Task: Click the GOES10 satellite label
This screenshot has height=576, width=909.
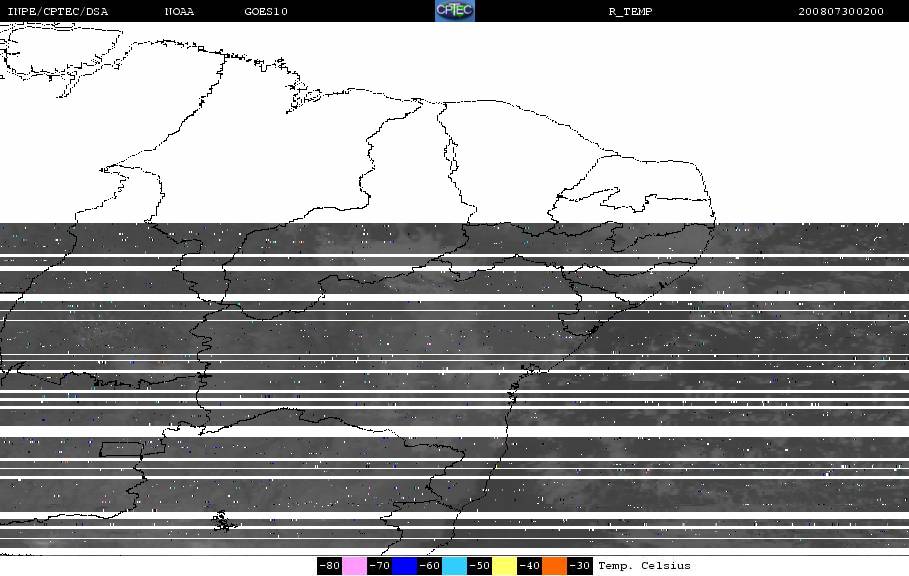Action: pyautogui.click(x=266, y=12)
